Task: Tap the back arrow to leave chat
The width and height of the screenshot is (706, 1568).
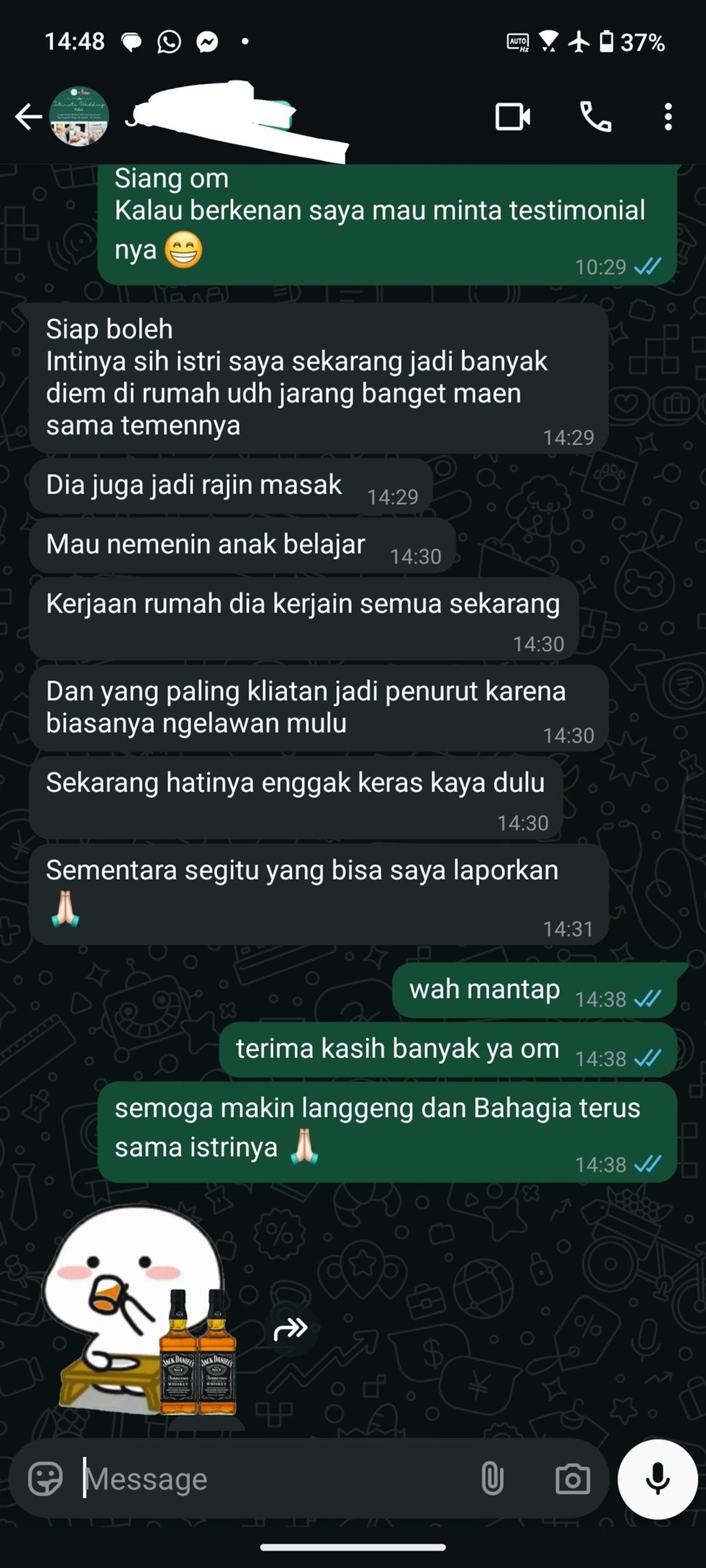Action: coord(28,117)
